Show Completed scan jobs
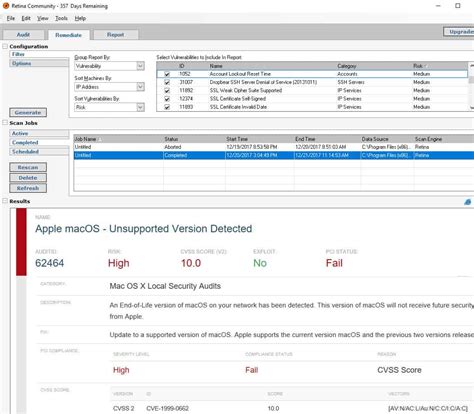 [39, 143]
